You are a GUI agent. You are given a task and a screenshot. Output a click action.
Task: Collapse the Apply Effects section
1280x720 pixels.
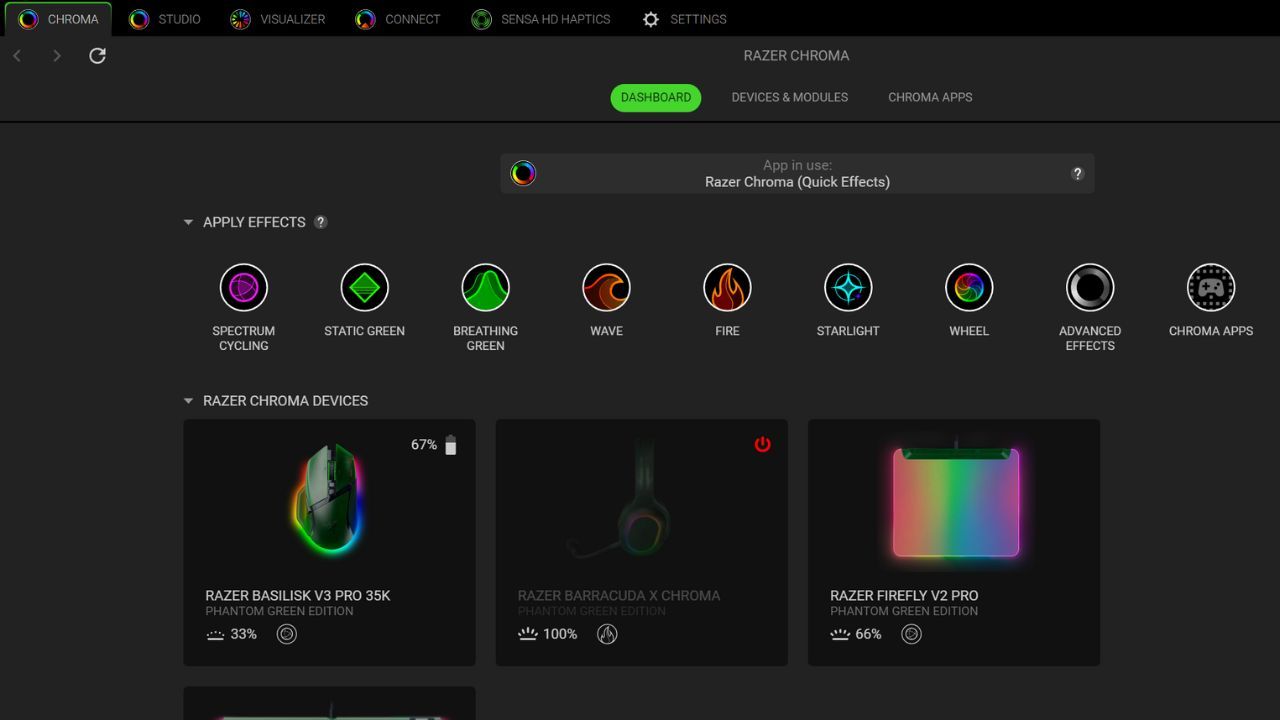point(188,222)
